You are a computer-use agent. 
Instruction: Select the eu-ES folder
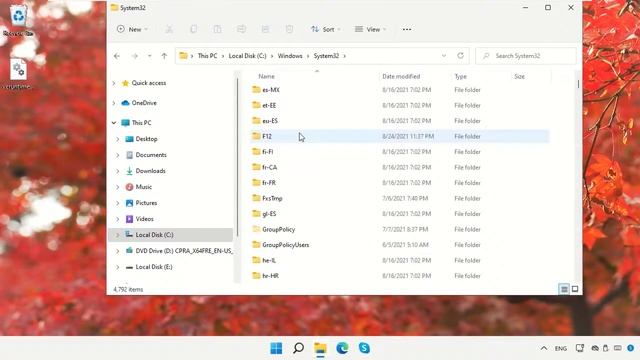click(x=270, y=121)
